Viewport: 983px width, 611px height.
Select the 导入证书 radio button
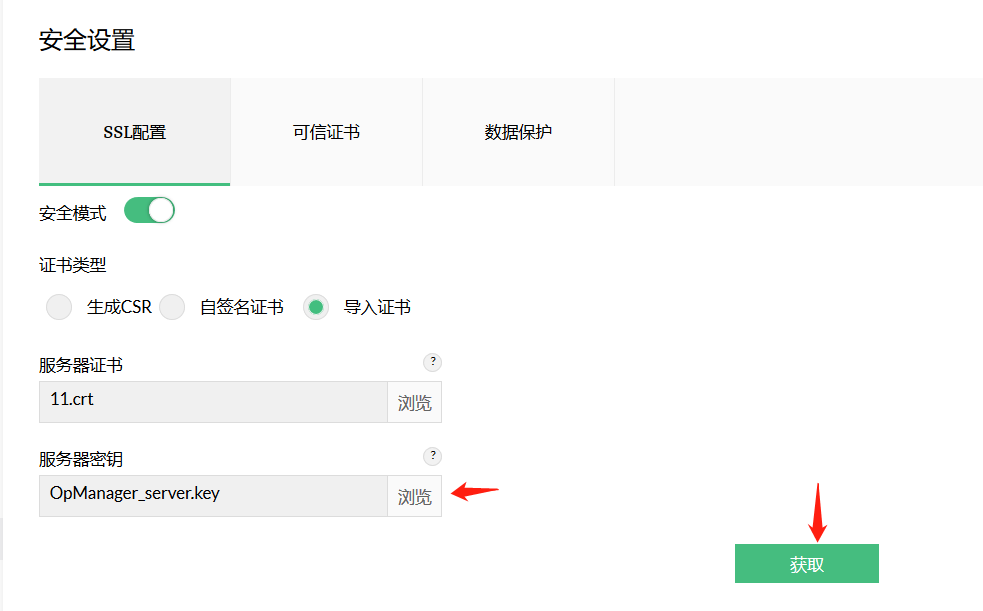coord(316,307)
